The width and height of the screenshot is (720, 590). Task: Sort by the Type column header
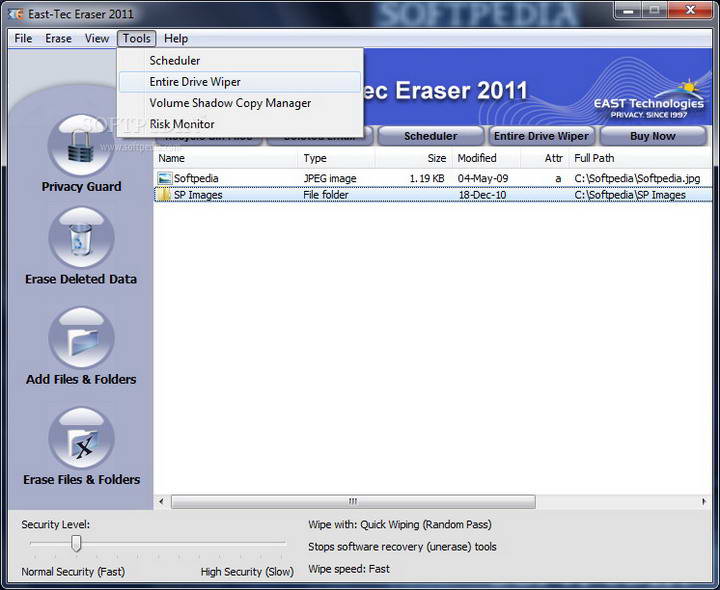[336, 158]
